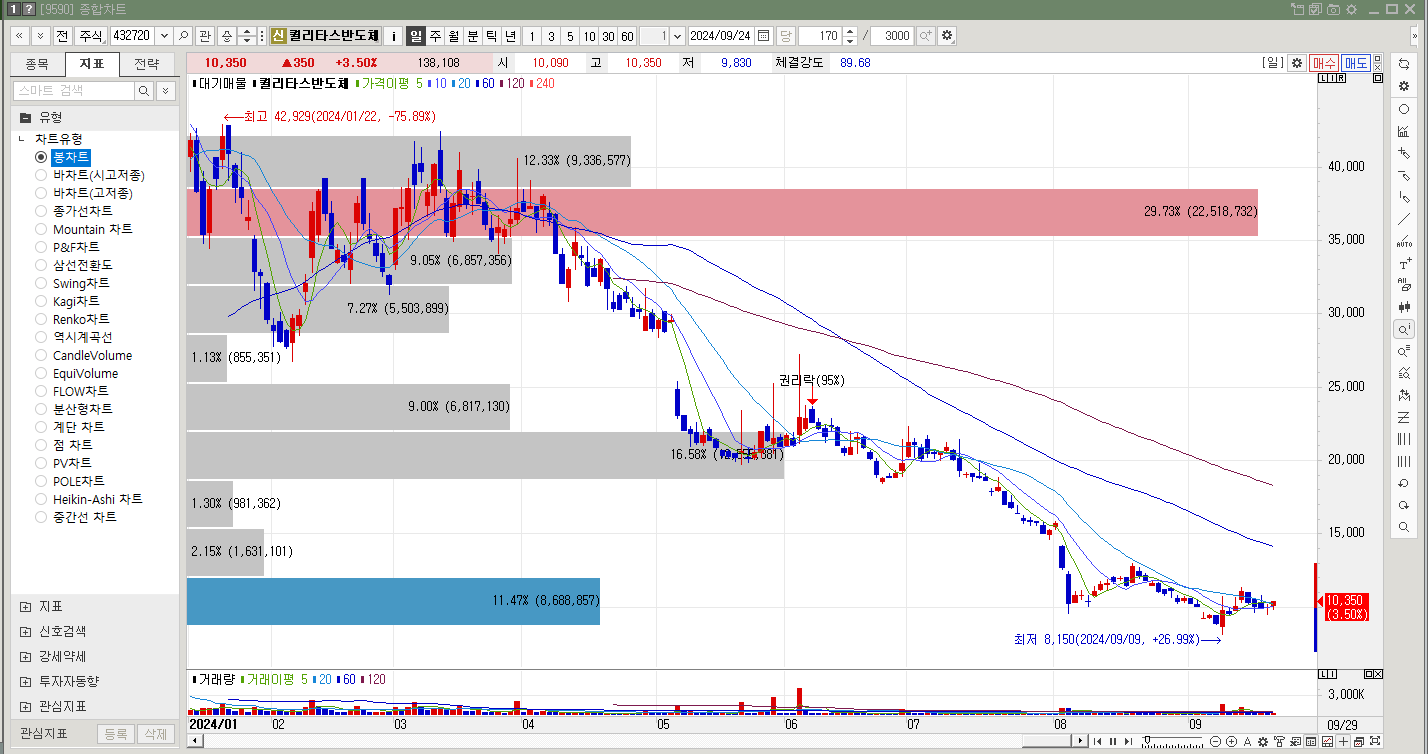Select the 일 (daily) period button
This screenshot has height=754, width=1428.
coord(416,36)
